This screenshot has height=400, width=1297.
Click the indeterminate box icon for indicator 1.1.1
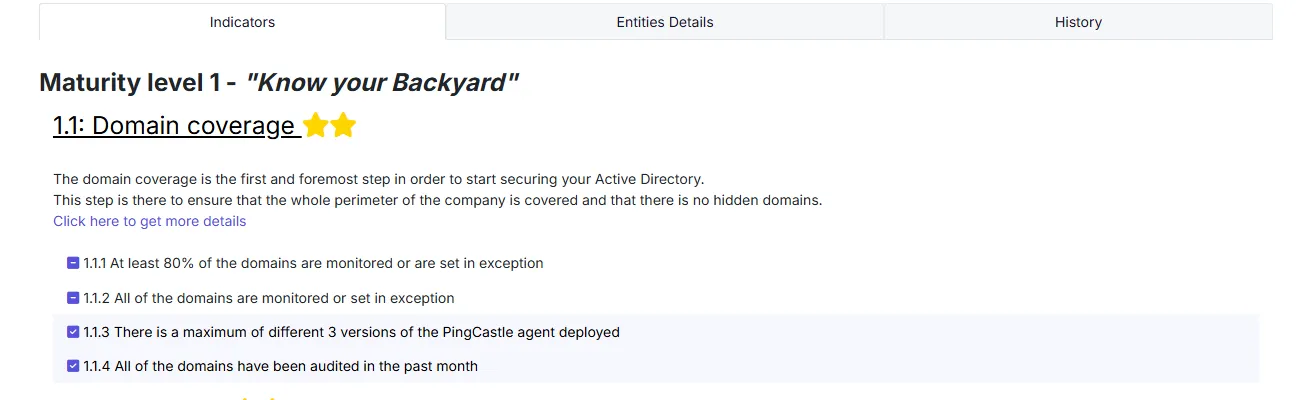[x=73, y=263]
